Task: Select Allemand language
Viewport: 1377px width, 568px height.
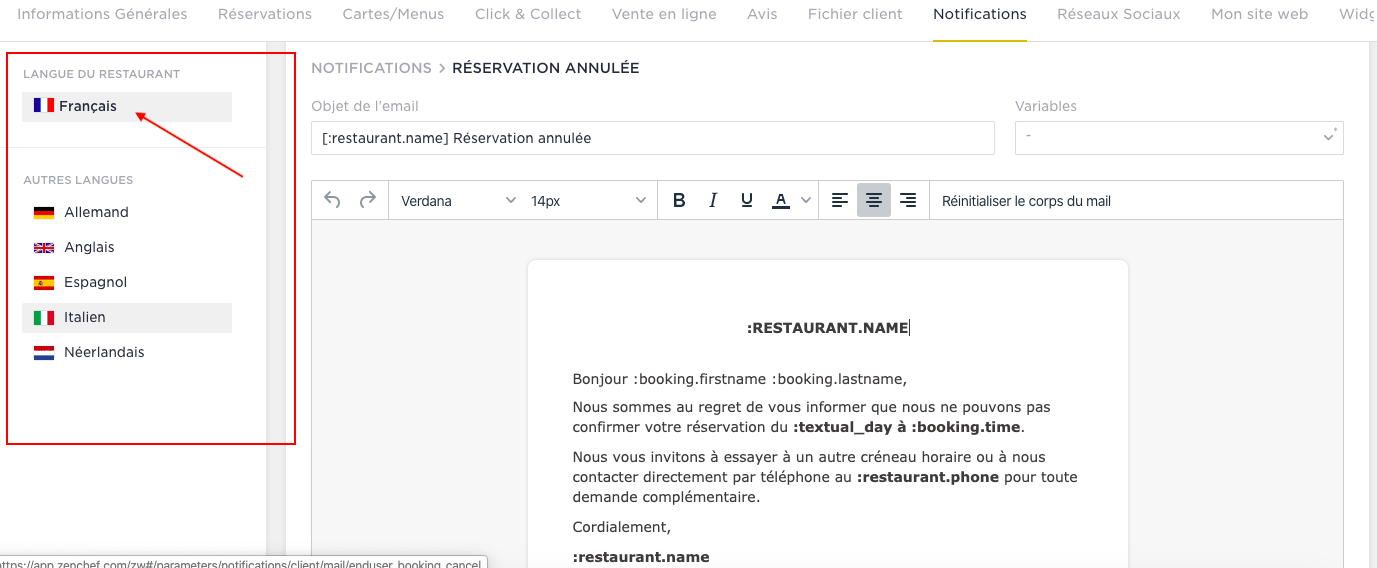Action: 127,212
